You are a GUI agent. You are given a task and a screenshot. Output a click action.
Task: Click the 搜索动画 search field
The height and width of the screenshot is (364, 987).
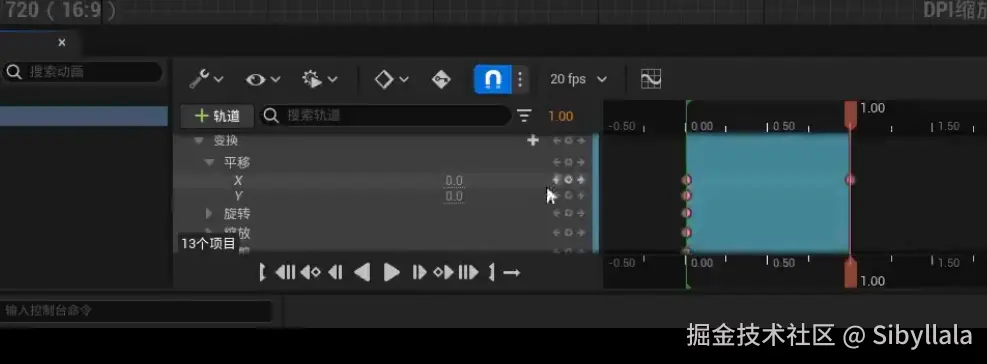click(82, 72)
